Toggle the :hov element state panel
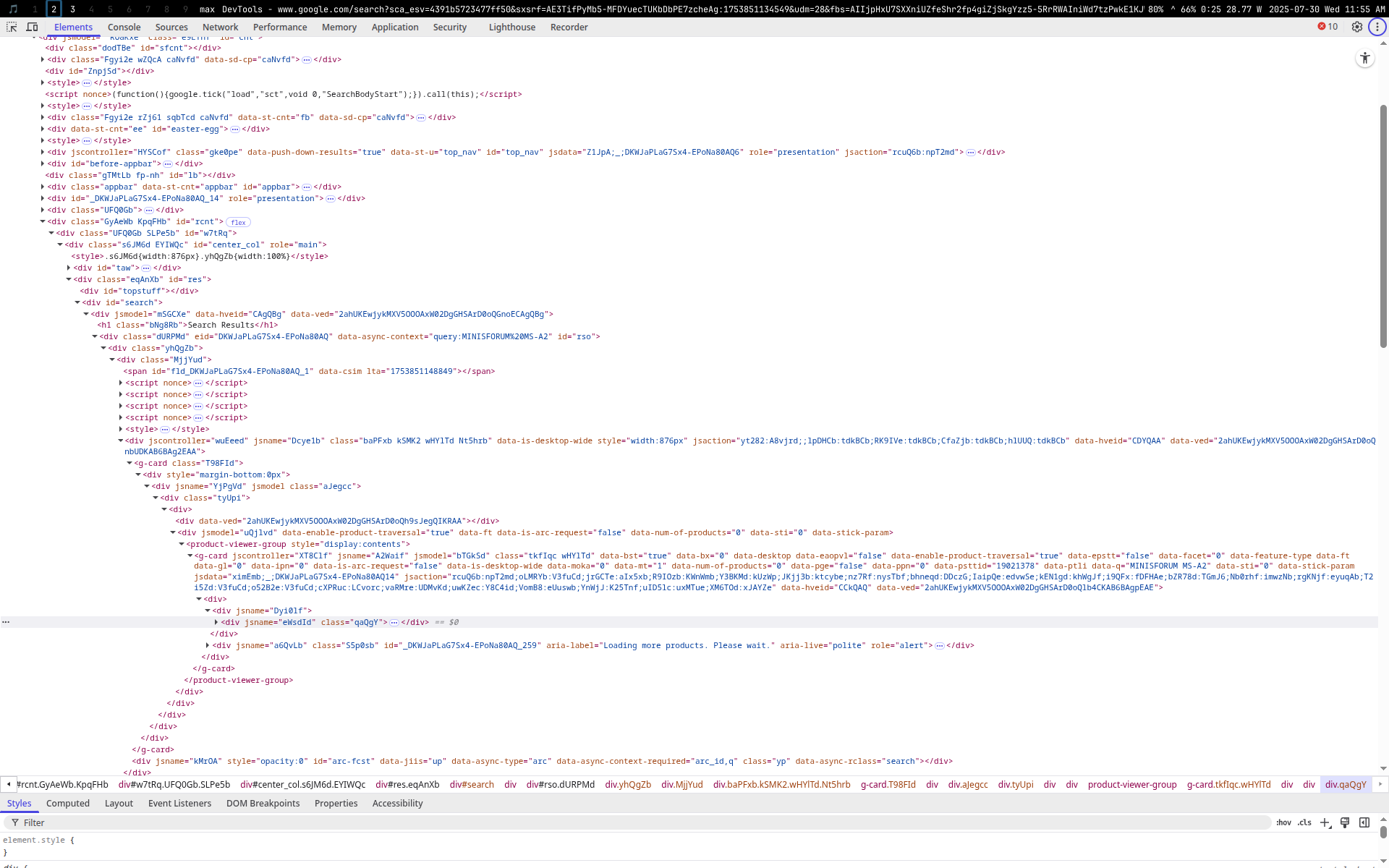This screenshot has height=868, width=1389. pos(1284,822)
